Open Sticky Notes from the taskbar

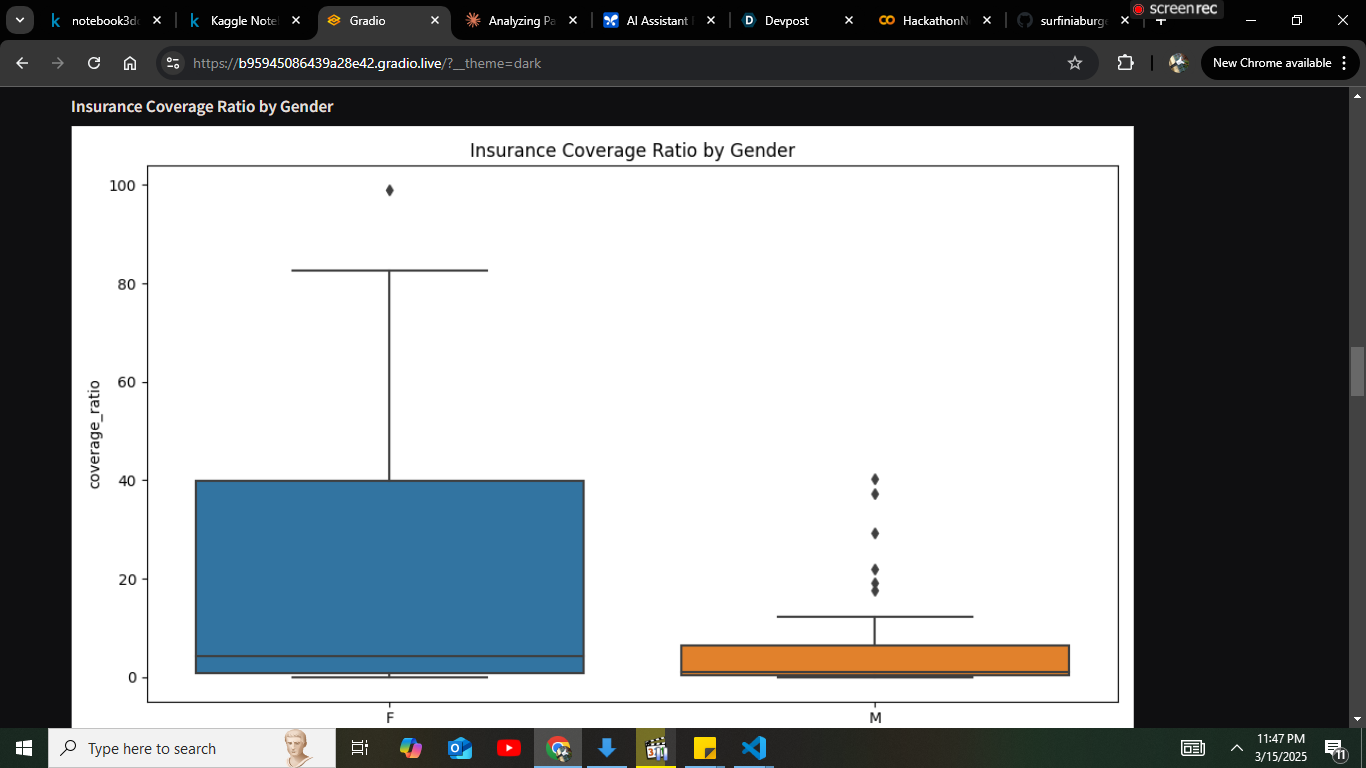pyautogui.click(x=704, y=748)
